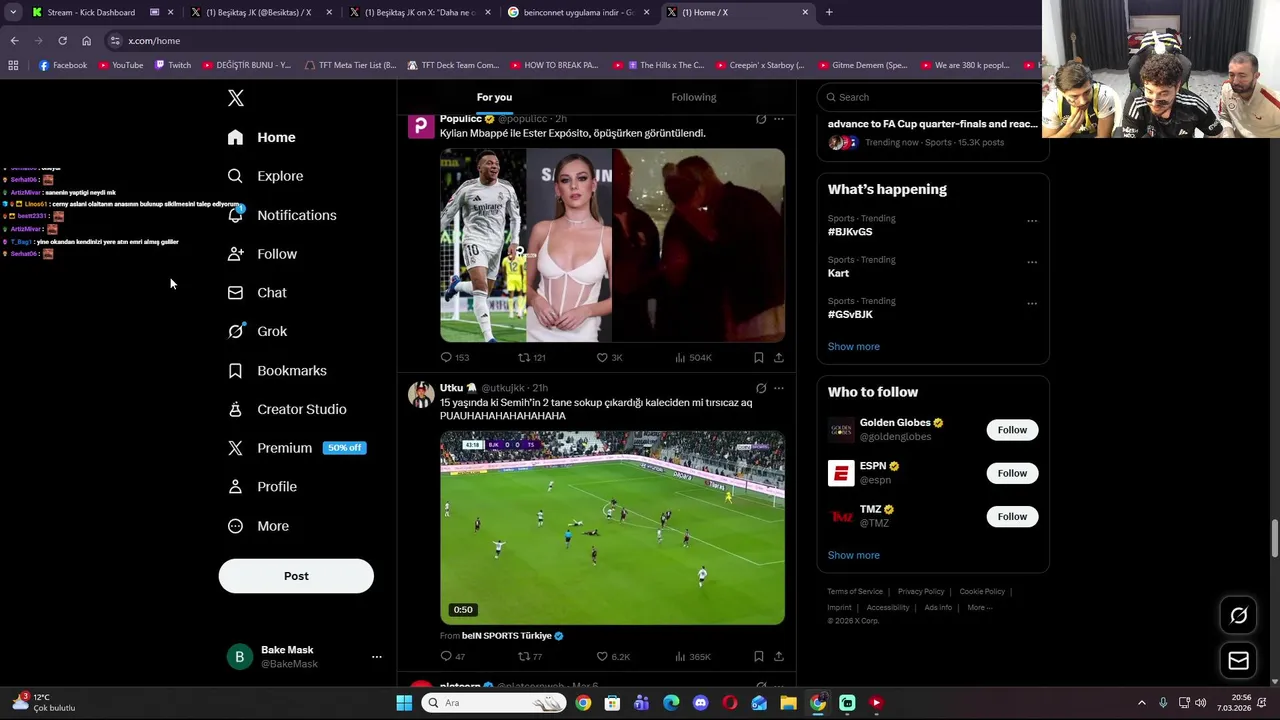Screen dimensions: 1280x720
Task: Follow the Golden Globes account
Action: (1012, 430)
